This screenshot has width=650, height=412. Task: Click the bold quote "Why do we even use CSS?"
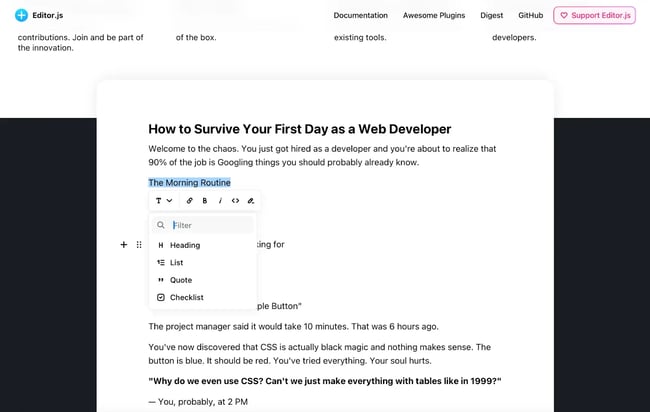pos(325,381)
